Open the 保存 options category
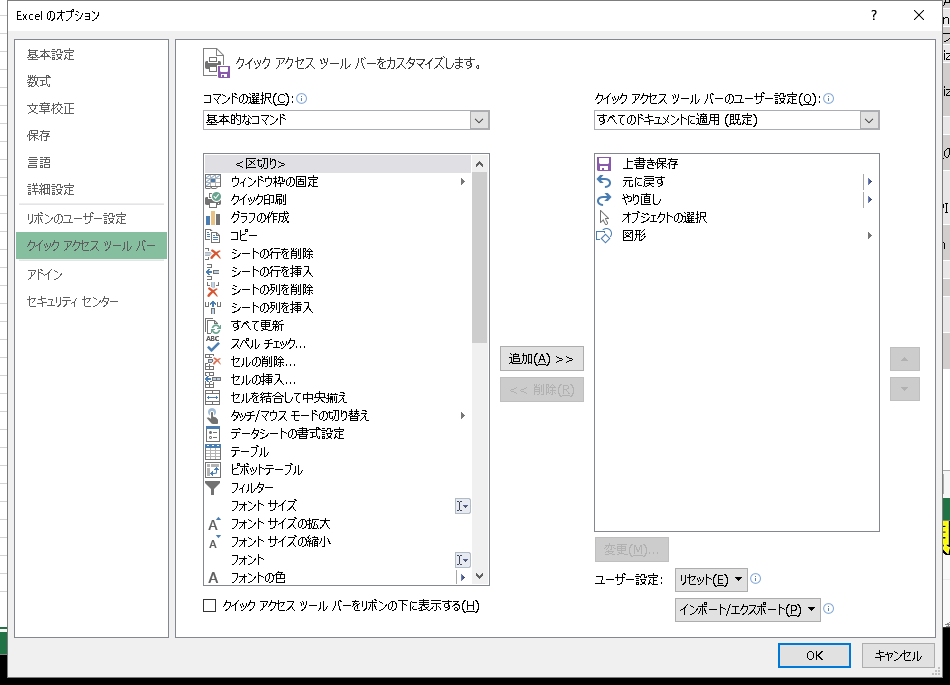 (91, 135)
